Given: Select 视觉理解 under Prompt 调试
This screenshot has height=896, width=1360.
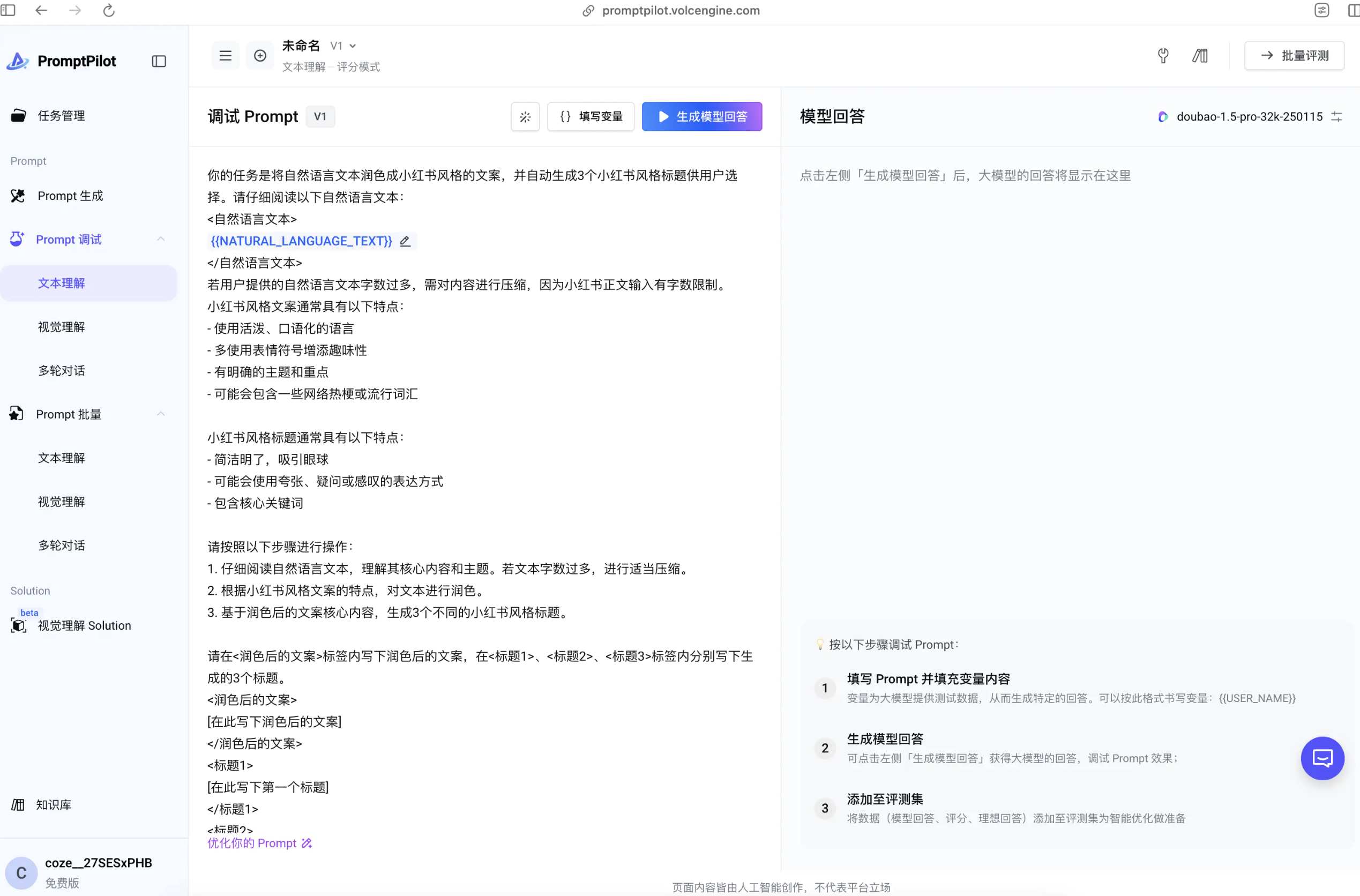Looking at the screenshot, I should [61, 327].
